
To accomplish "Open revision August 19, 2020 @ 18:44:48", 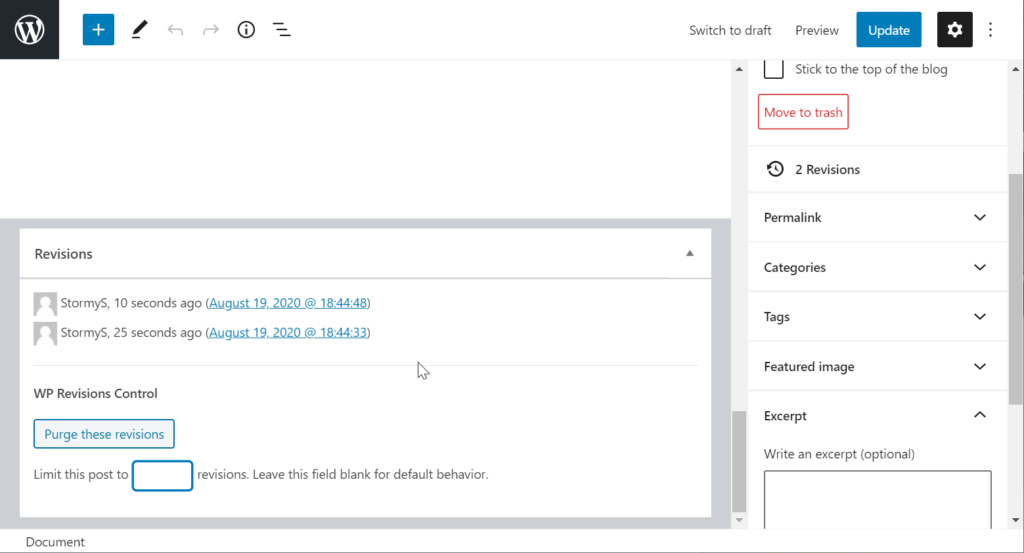I will [x=288, y=303].
